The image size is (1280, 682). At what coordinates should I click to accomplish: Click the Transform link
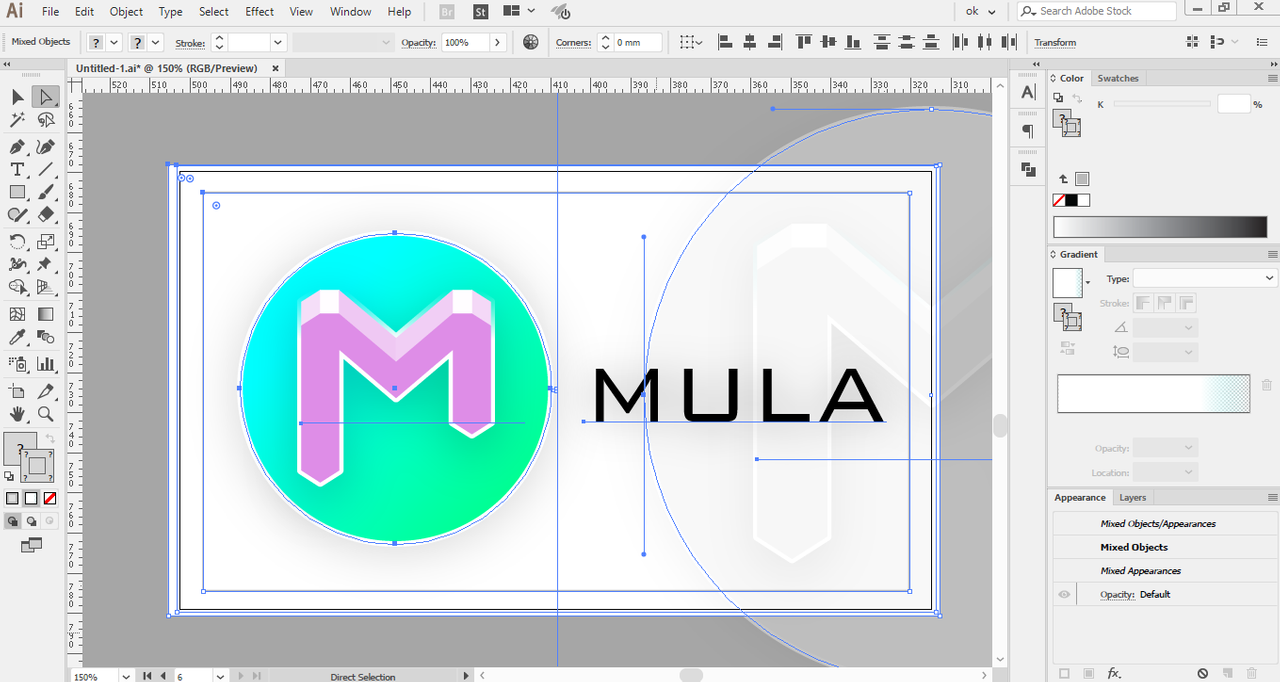pos(1055,42)
